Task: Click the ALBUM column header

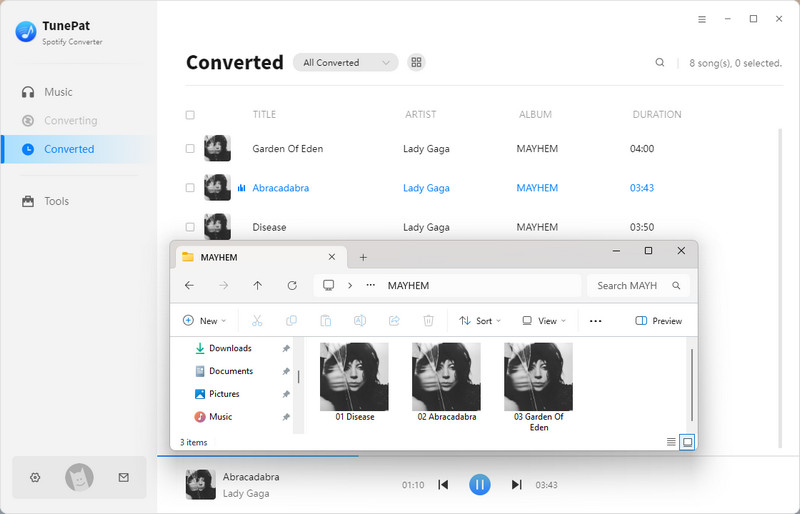Action: coord(535,114)
